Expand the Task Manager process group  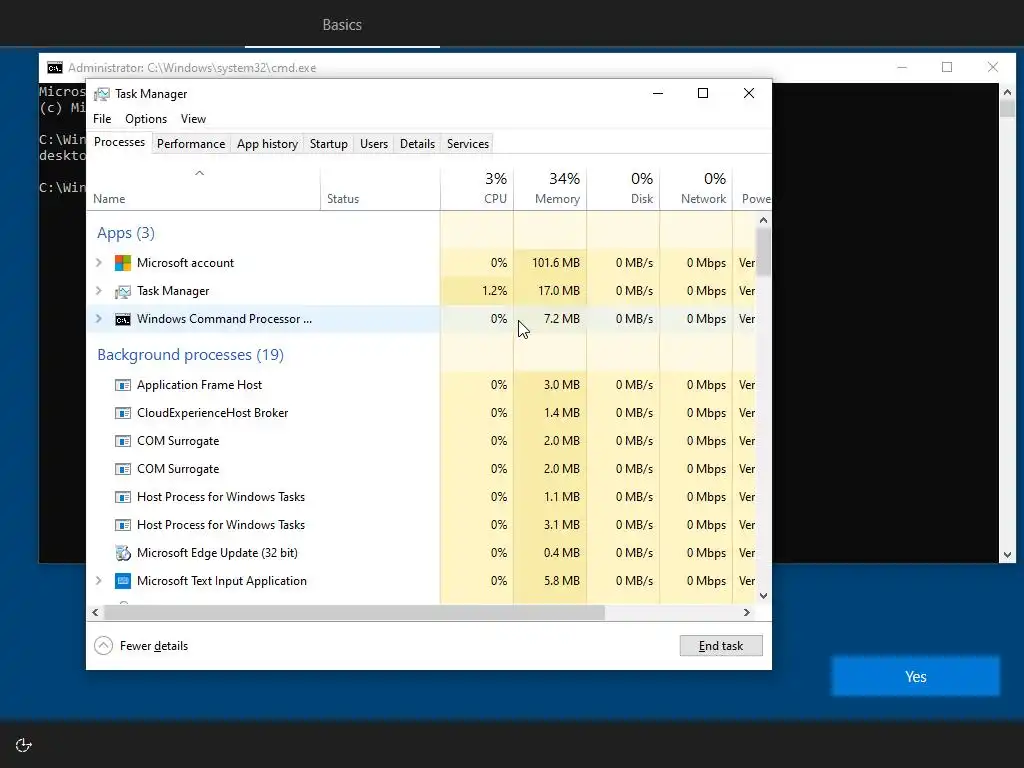[99, 291]
